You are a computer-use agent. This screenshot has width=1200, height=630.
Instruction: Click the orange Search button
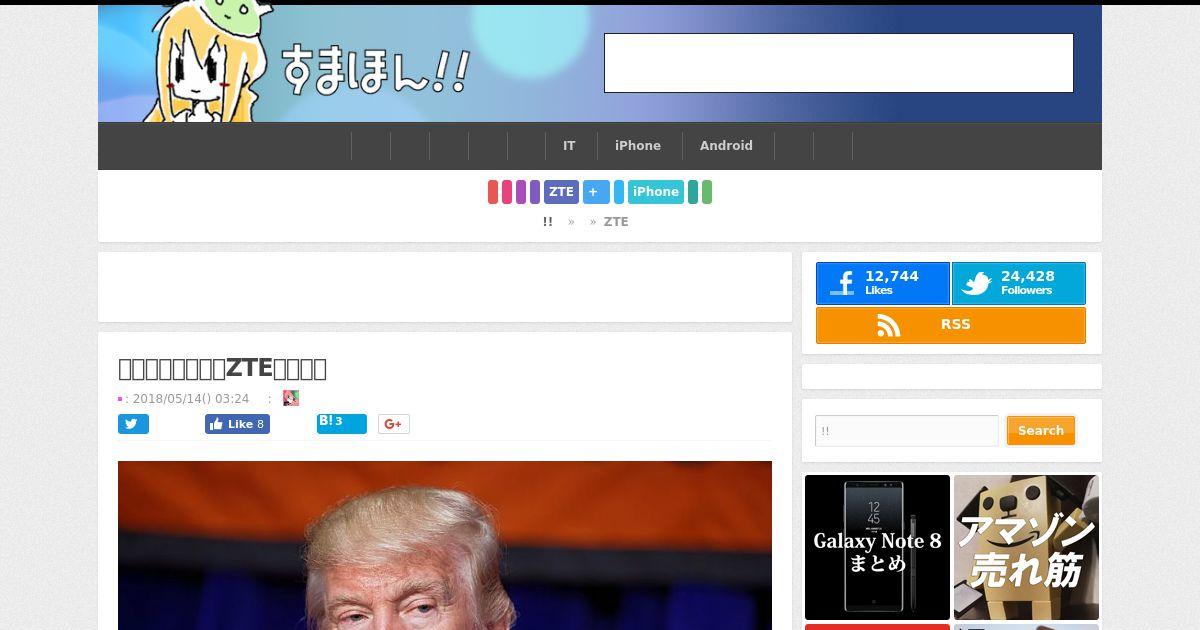point(1041,431)
